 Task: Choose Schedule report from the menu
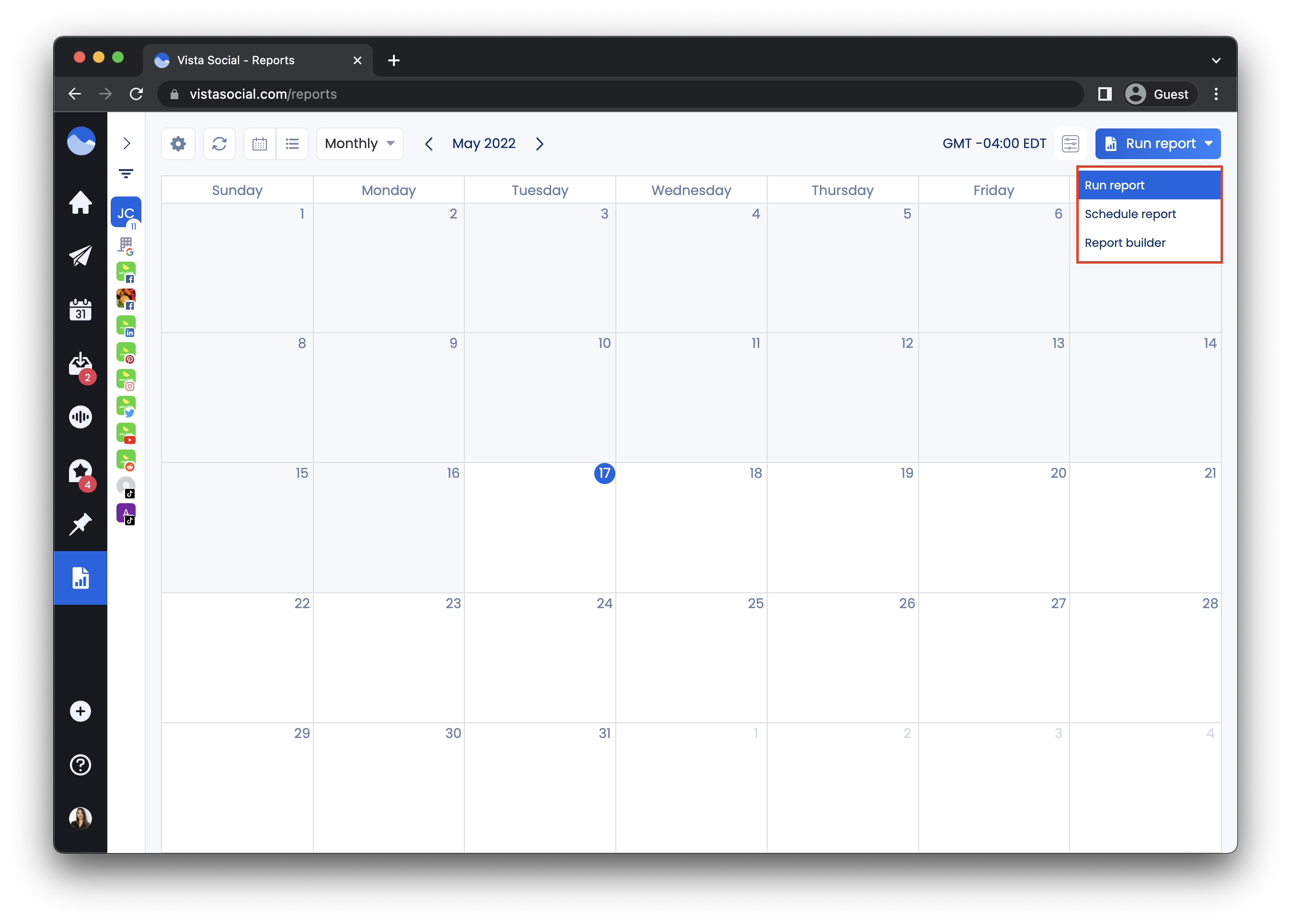coord(1130,213)
